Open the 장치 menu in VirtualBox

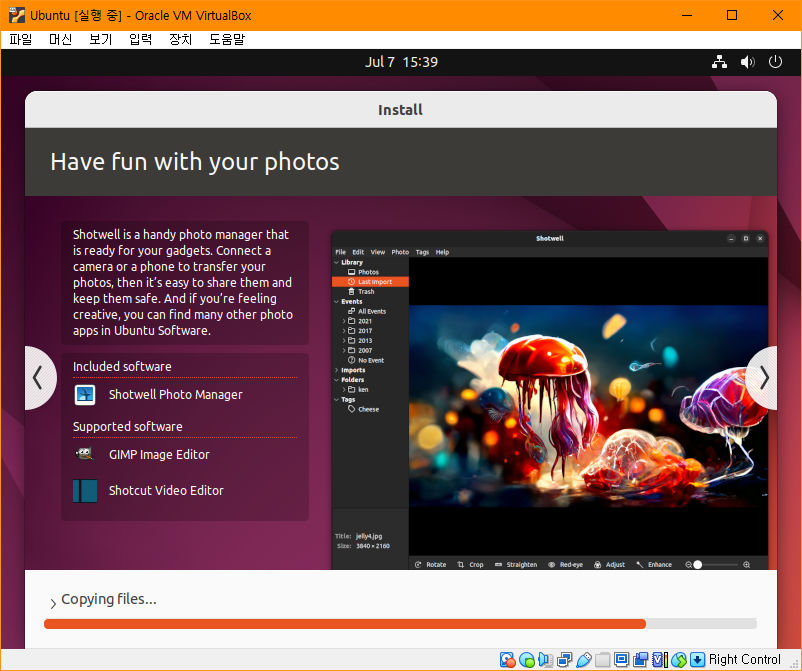pos(181,39)
